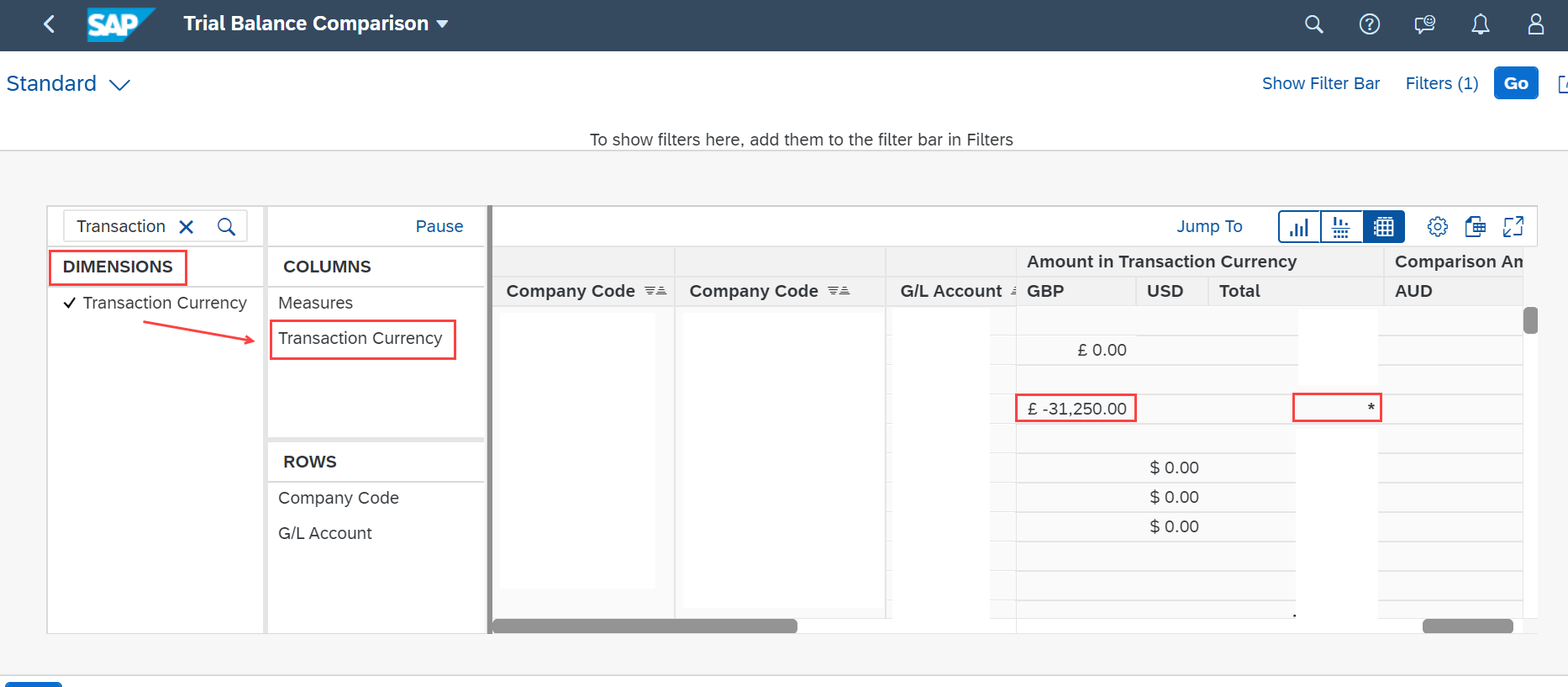Click Show Filter Bar link
The width and height of the screenshot is (1568, 687).
click(x=1320, y=83)
